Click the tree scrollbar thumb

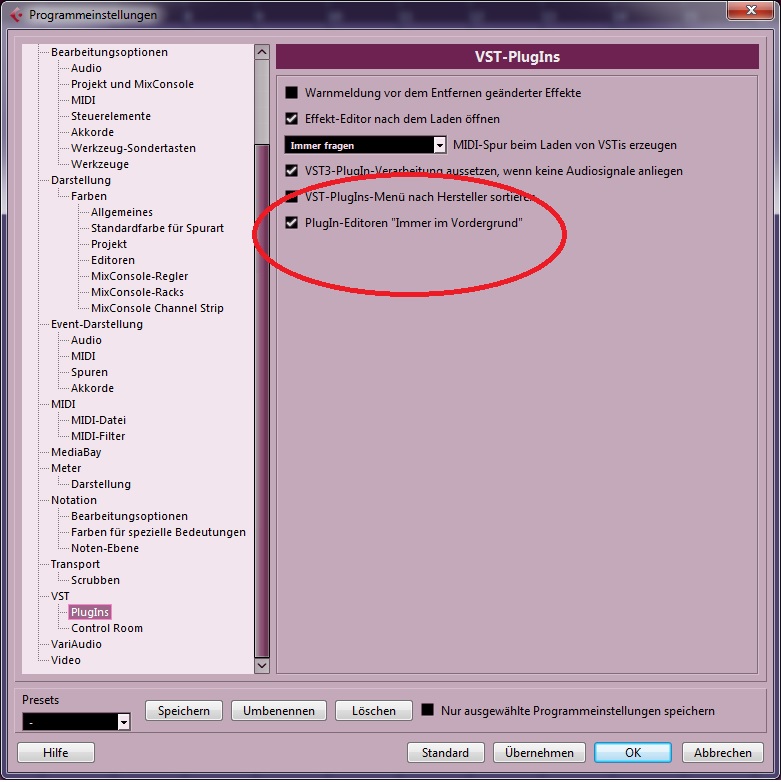tap(262, 400)
